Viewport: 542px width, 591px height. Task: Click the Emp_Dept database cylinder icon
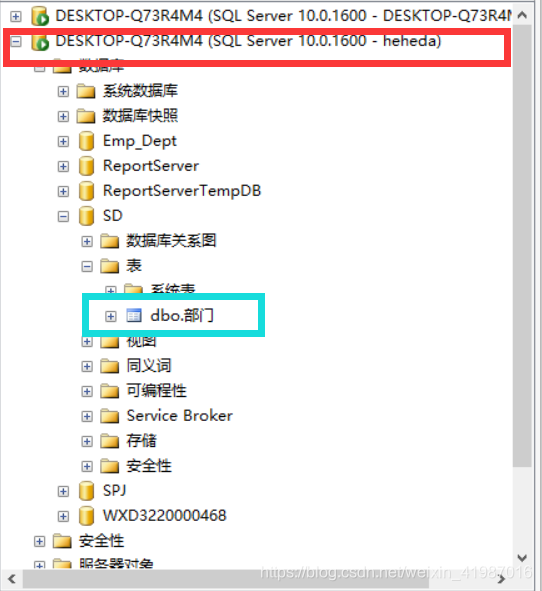[x=86, y=141]
